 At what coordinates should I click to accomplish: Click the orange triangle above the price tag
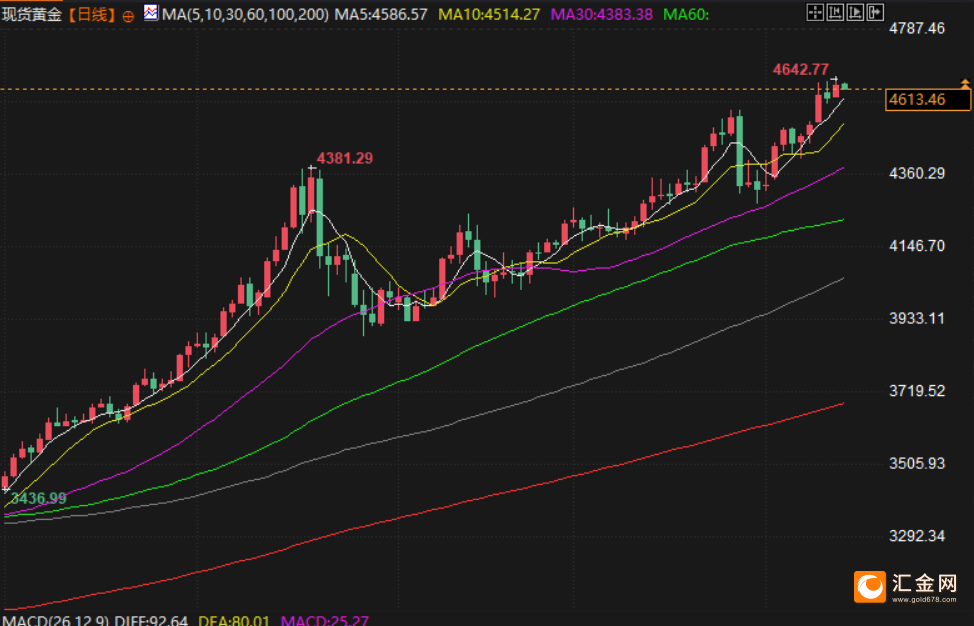(x=965, y=83)
